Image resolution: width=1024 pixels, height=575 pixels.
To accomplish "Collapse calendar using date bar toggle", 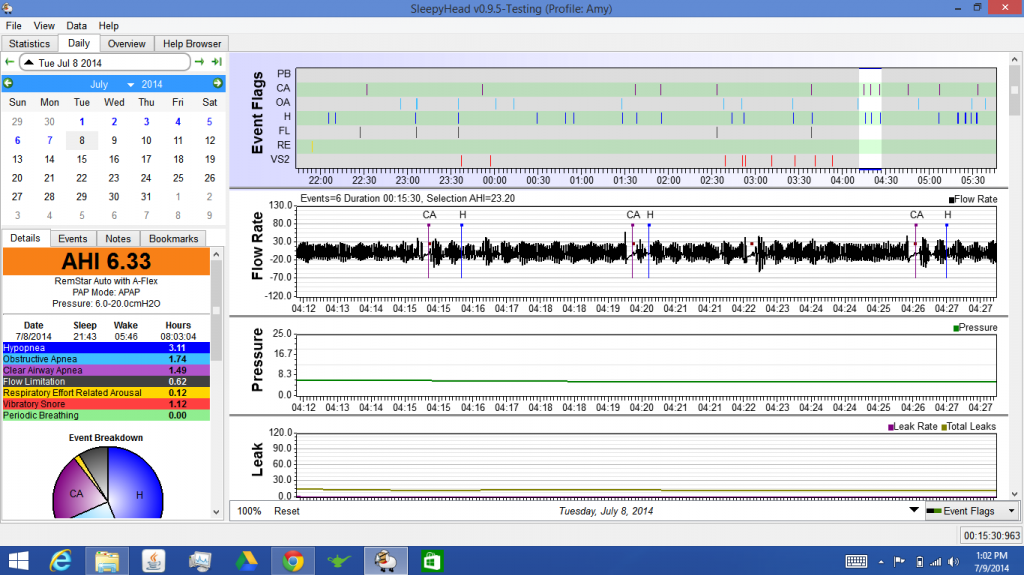I will click(28, 63).
